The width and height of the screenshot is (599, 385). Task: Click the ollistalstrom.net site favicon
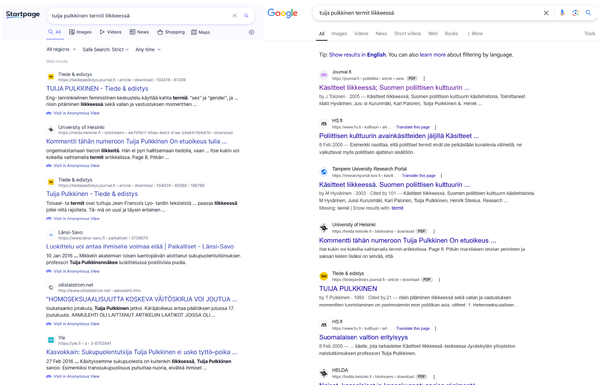(50, 287)
